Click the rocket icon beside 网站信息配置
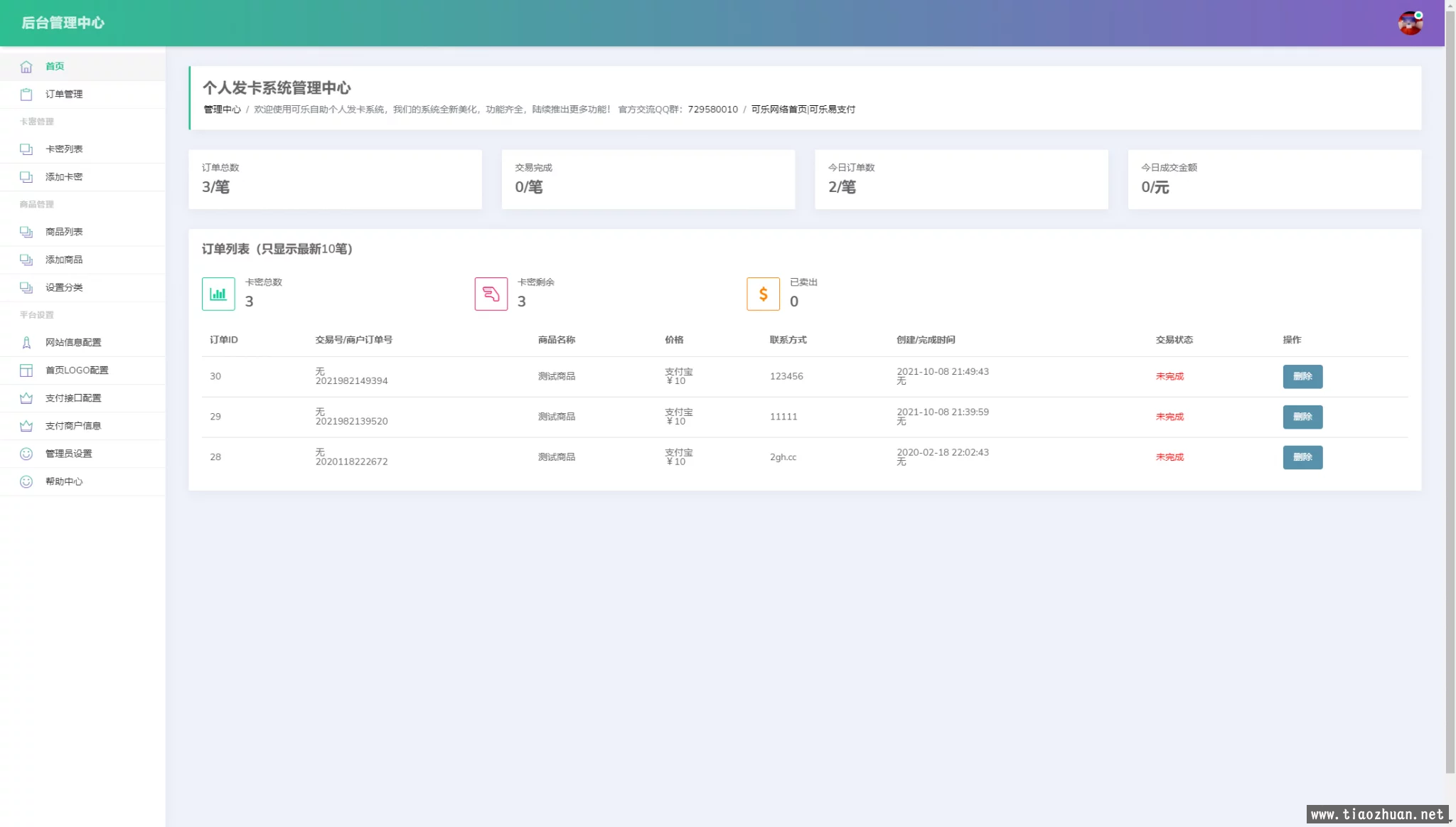The height and width of the screenshot is (827, 1456). tap(26, 342)
